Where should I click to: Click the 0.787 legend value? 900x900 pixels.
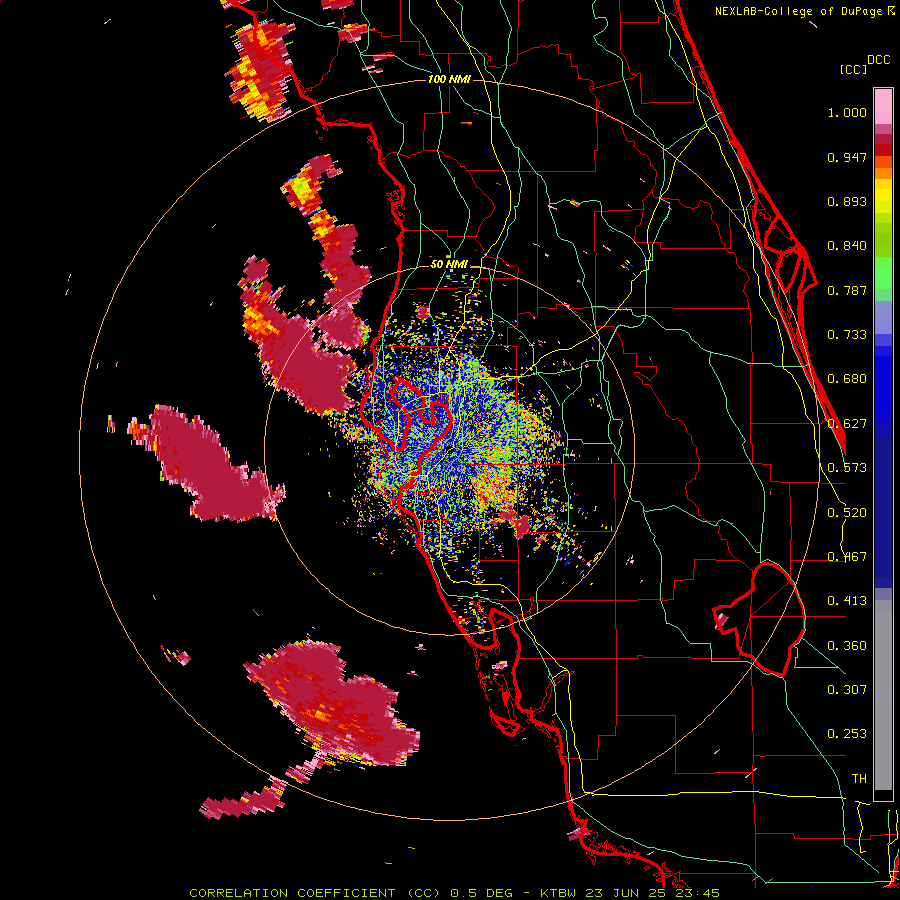[x=847, y=290]
